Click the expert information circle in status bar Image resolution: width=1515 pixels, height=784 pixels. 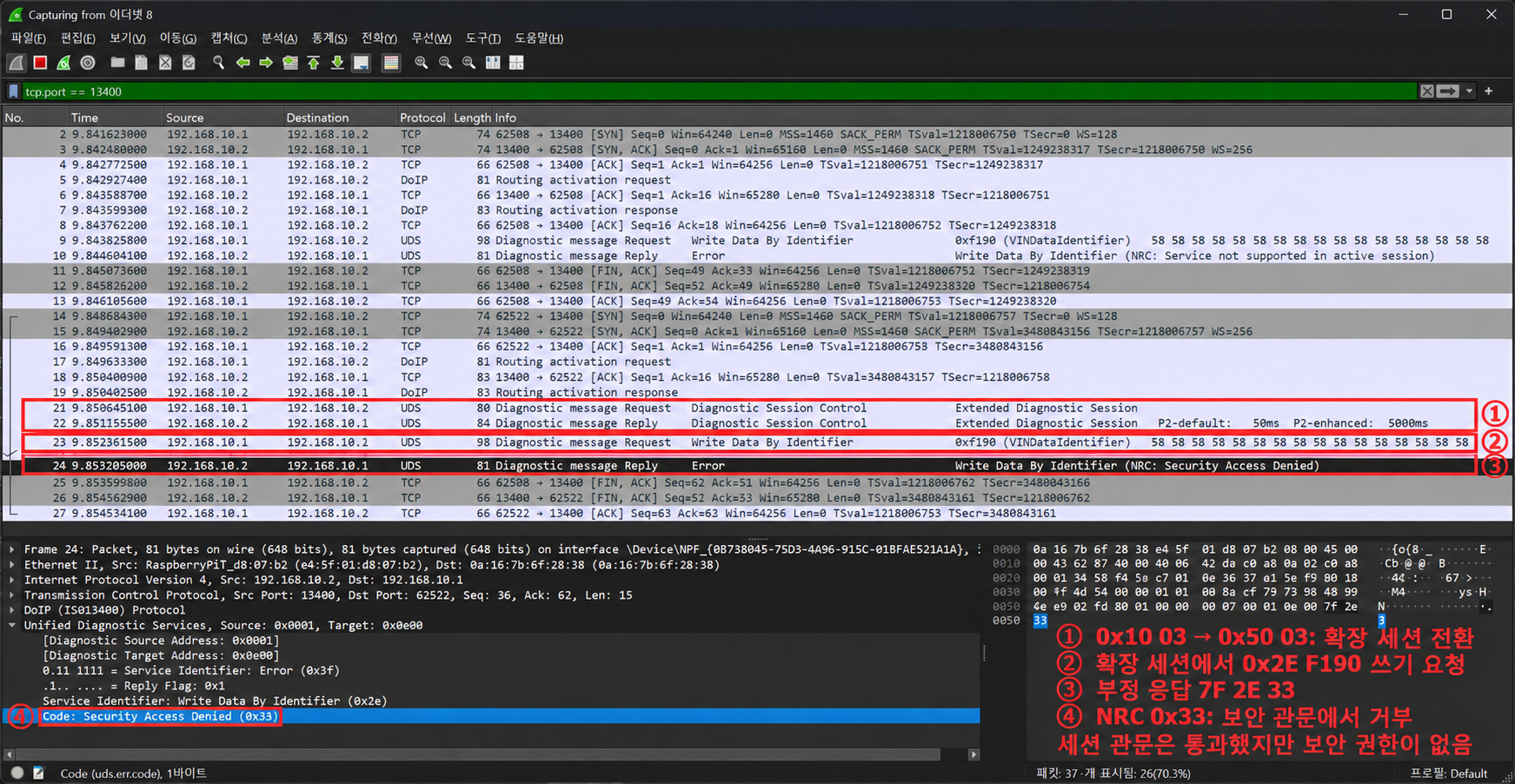[17, 773]
